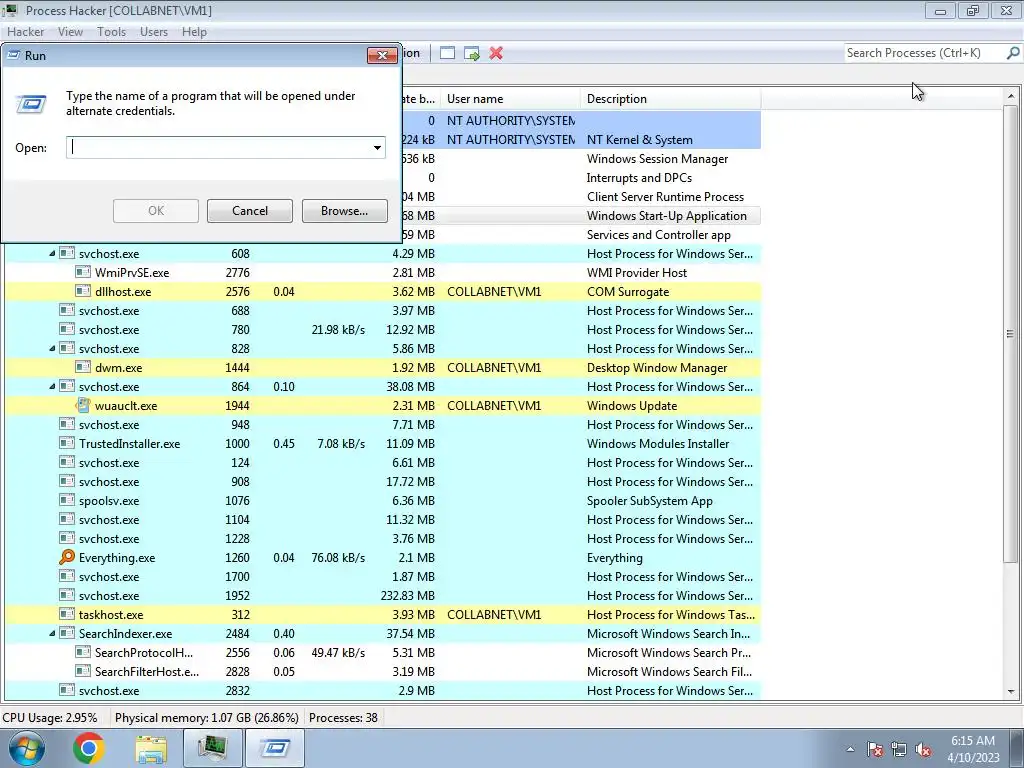The height and width of the screenshot is (768, 1024).
Task: Click the dwm.exe process icon
Action: click(83, 368)
